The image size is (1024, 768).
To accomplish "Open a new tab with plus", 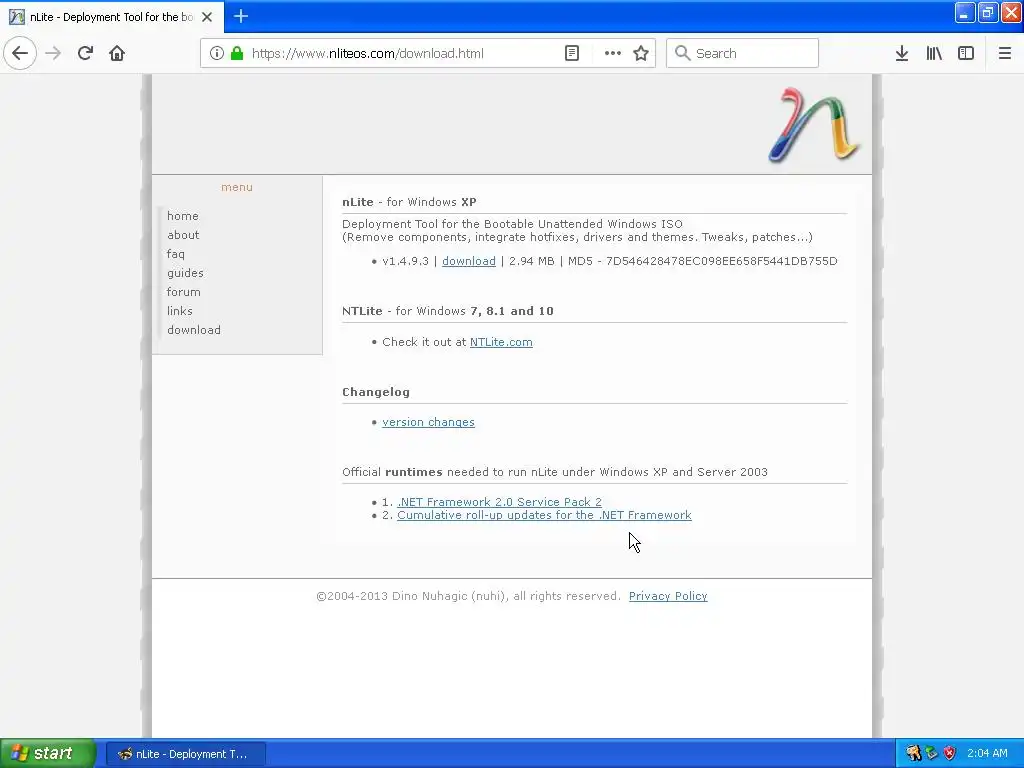I will 241,16.
